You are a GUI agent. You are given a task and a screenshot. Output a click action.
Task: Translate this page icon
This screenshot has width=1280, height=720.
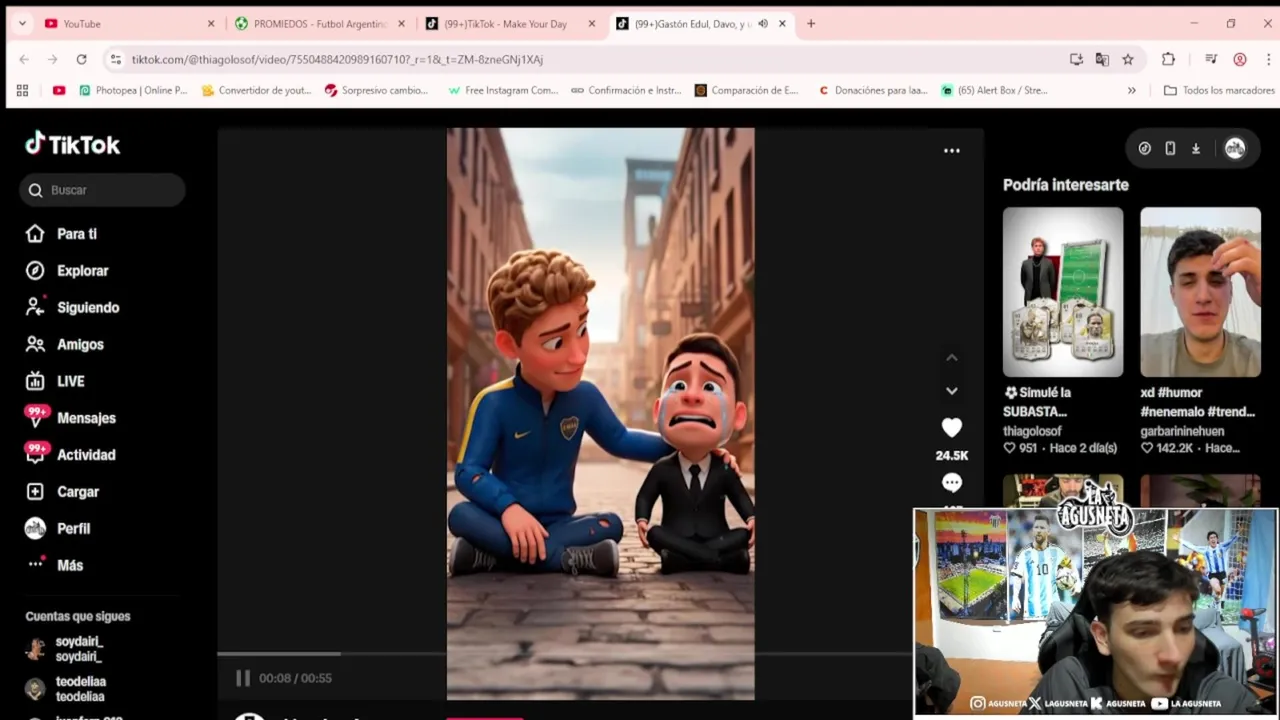coord(1102,59)
